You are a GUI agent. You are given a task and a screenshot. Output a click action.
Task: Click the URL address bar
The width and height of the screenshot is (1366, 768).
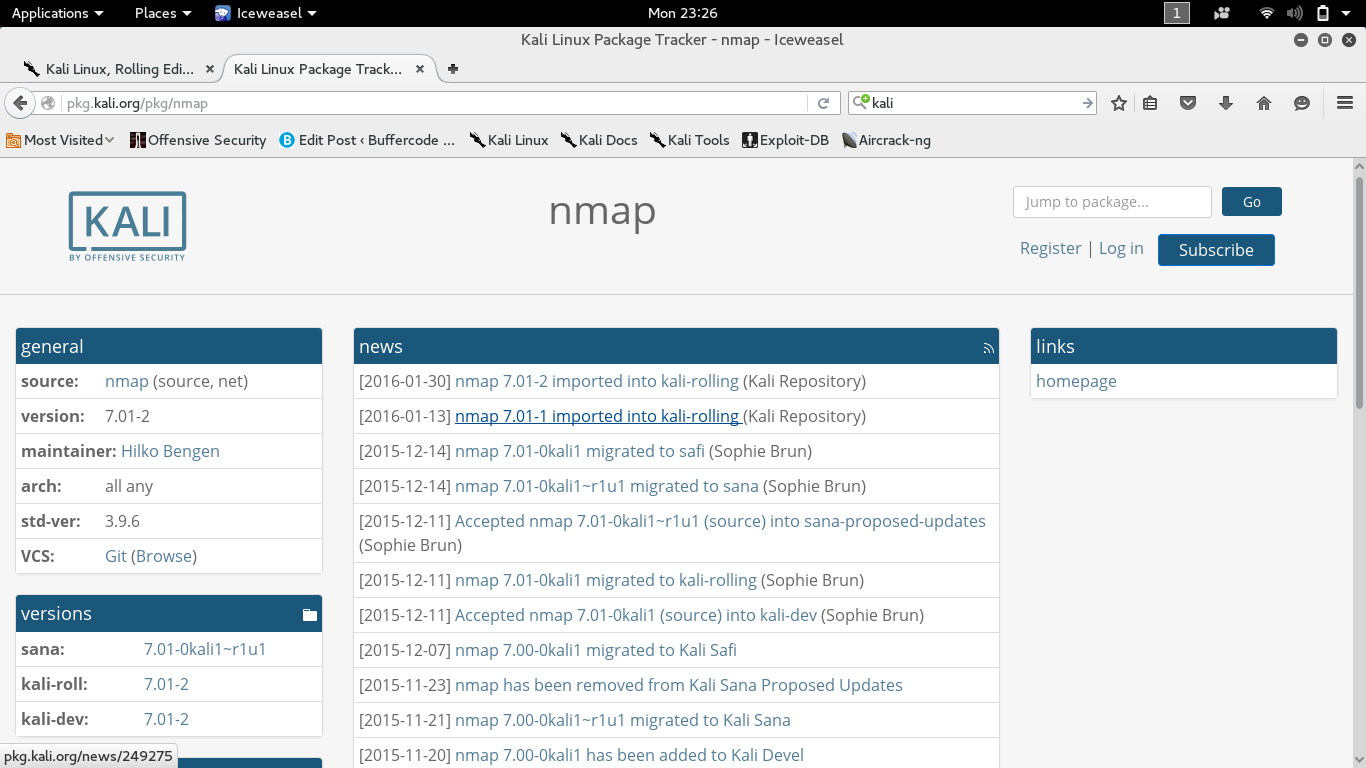point(435,103)
